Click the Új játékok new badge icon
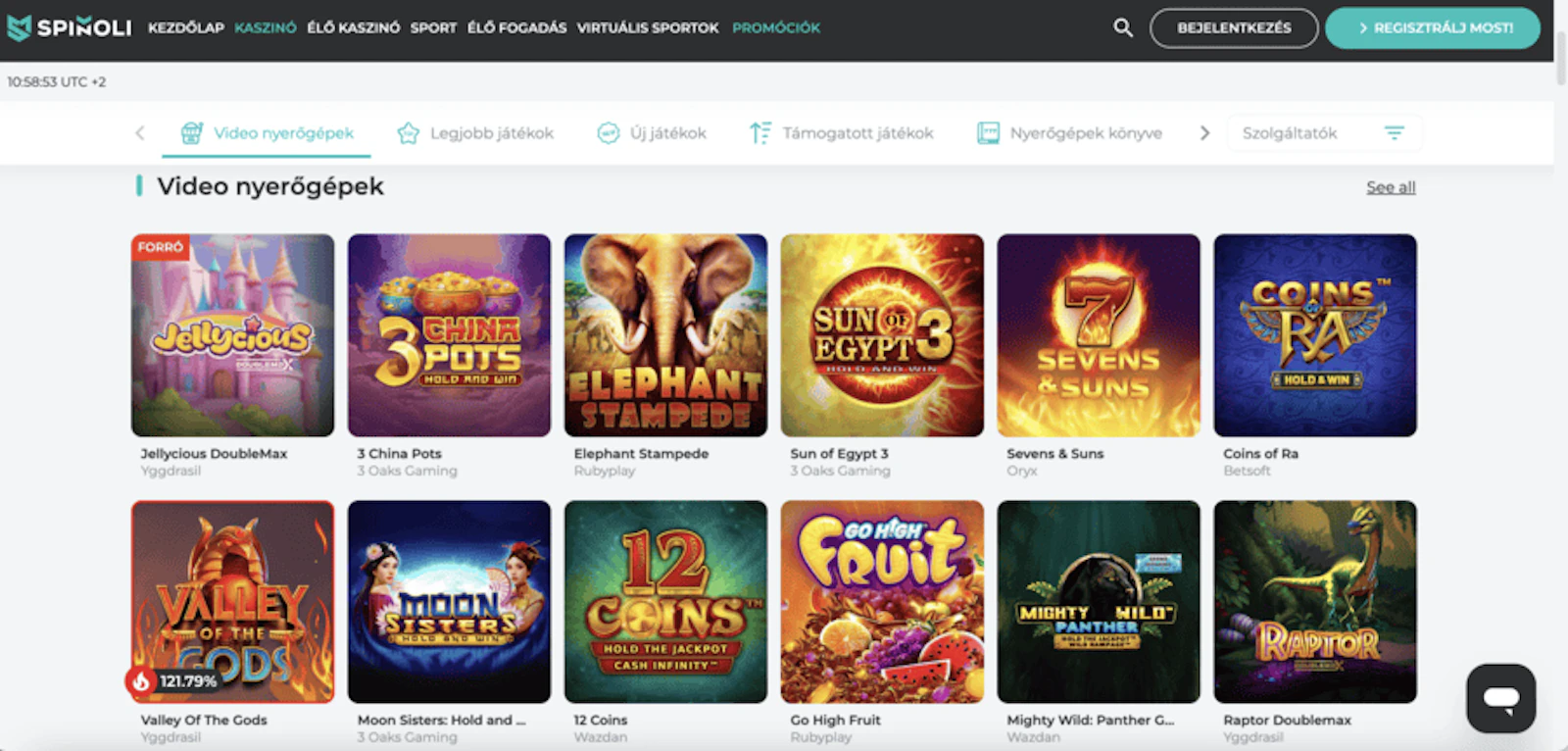This screenshot has width=1568, height=751. coord(609,133)
